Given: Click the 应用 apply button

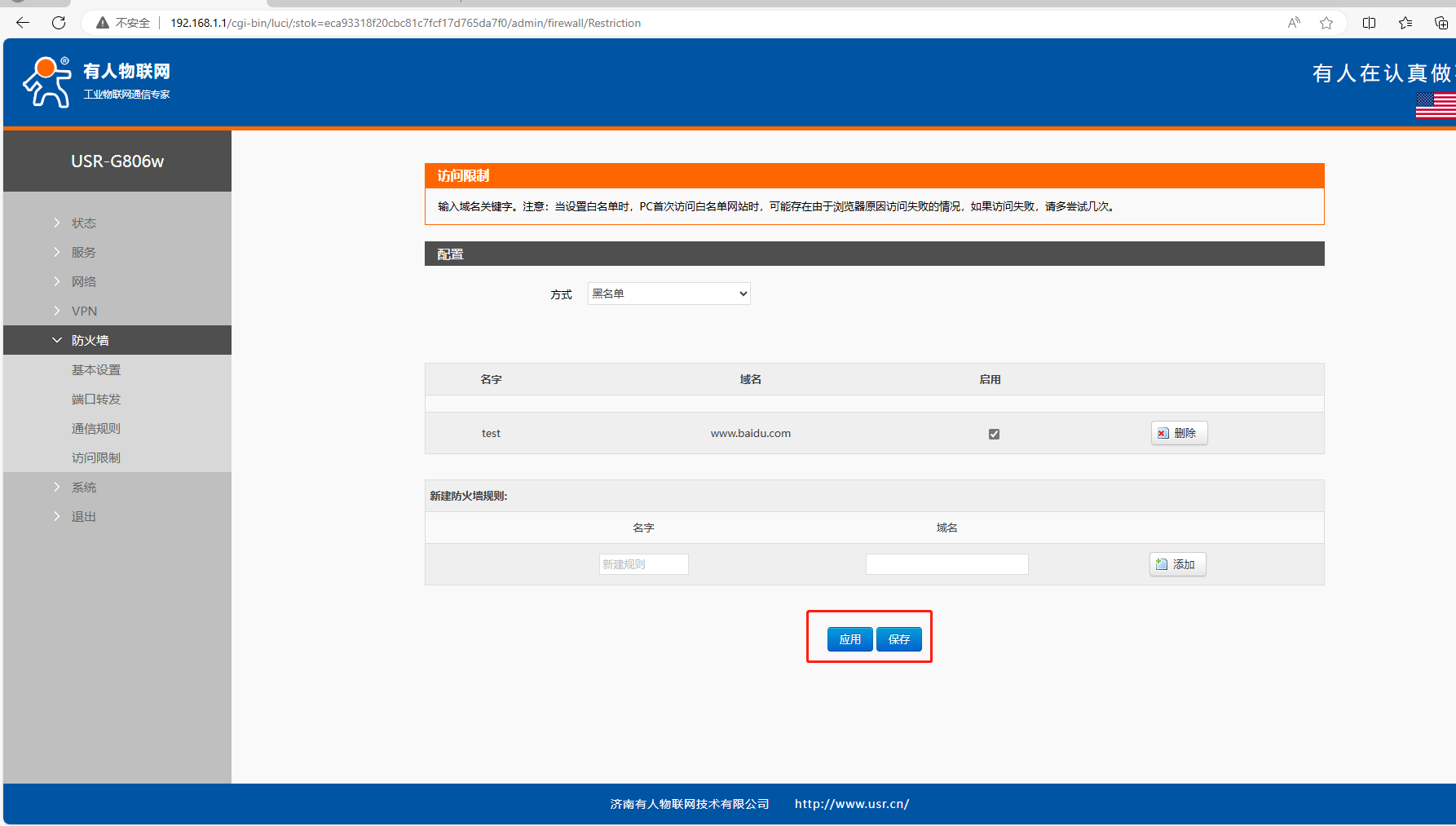Looking at the screenshot, I should 849,639.
